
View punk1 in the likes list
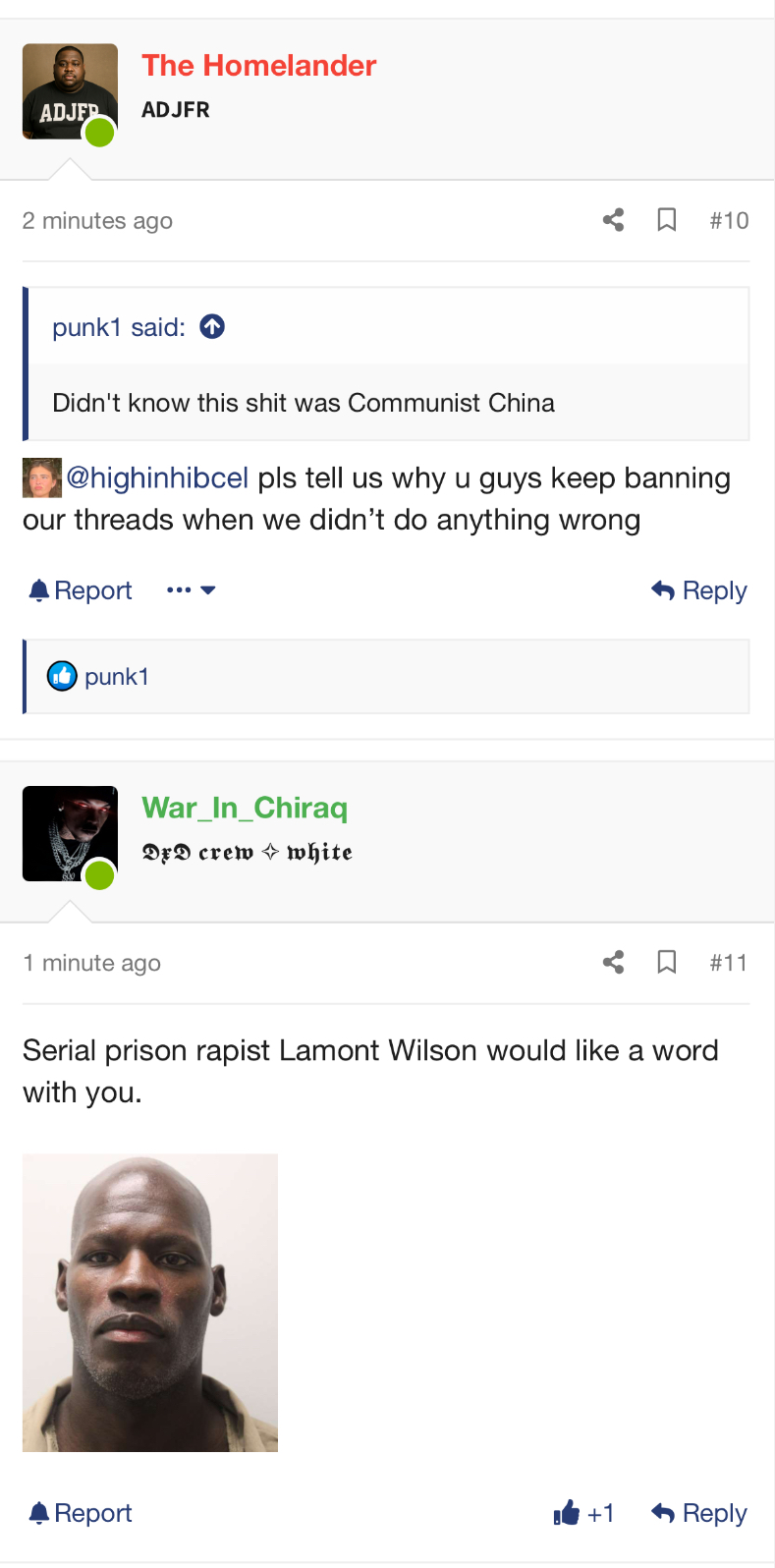(117, 677)
